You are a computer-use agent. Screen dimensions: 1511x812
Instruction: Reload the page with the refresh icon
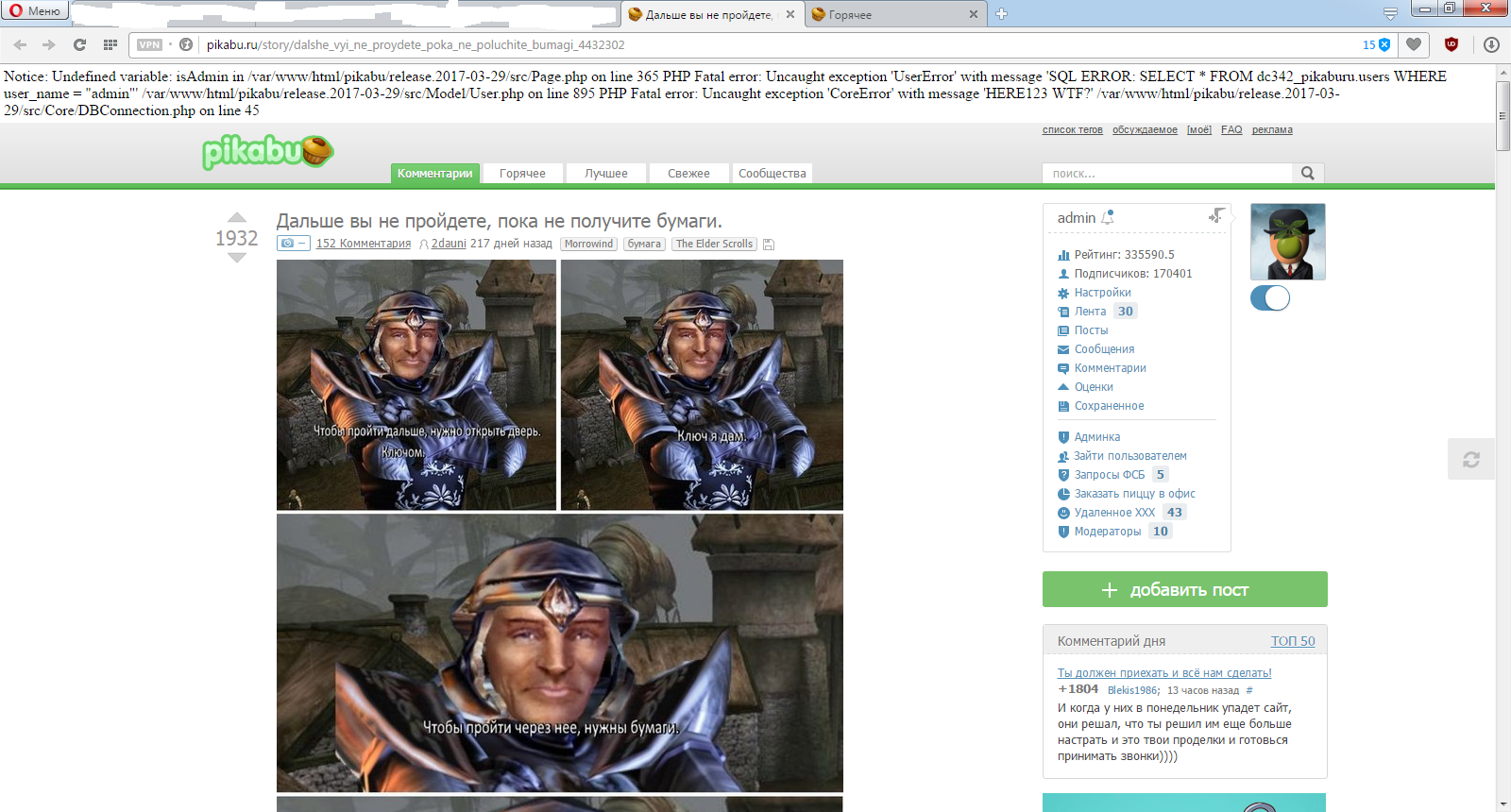tap(79, 44)
